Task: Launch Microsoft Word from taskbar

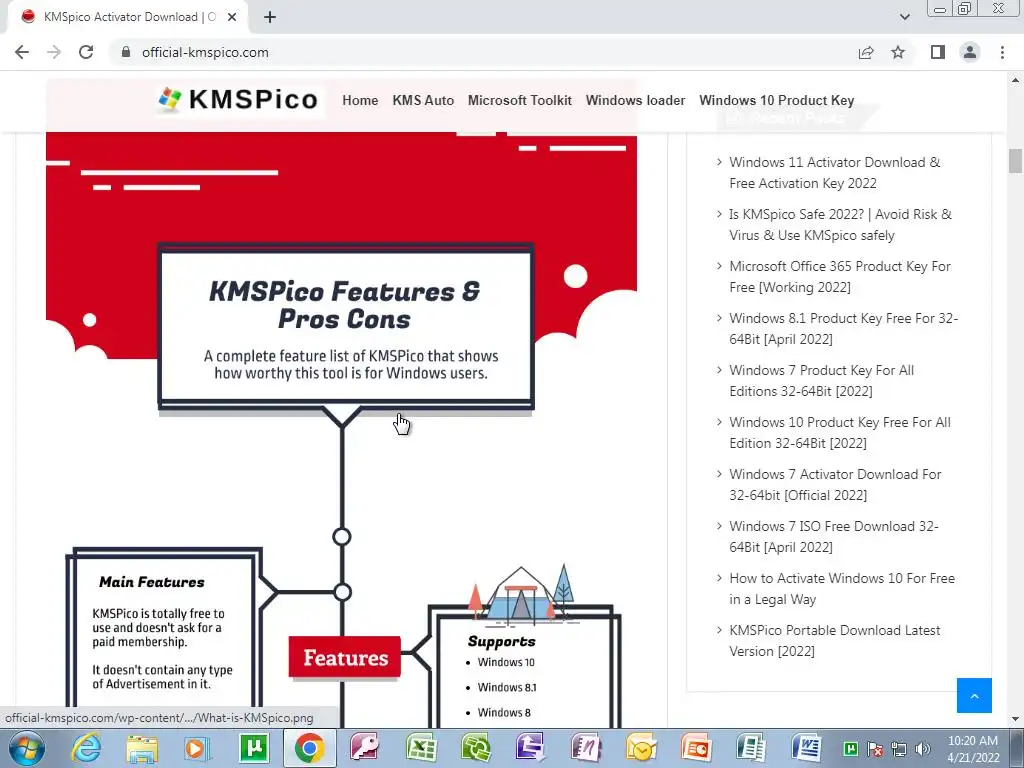Action: (x=807, y=748)
